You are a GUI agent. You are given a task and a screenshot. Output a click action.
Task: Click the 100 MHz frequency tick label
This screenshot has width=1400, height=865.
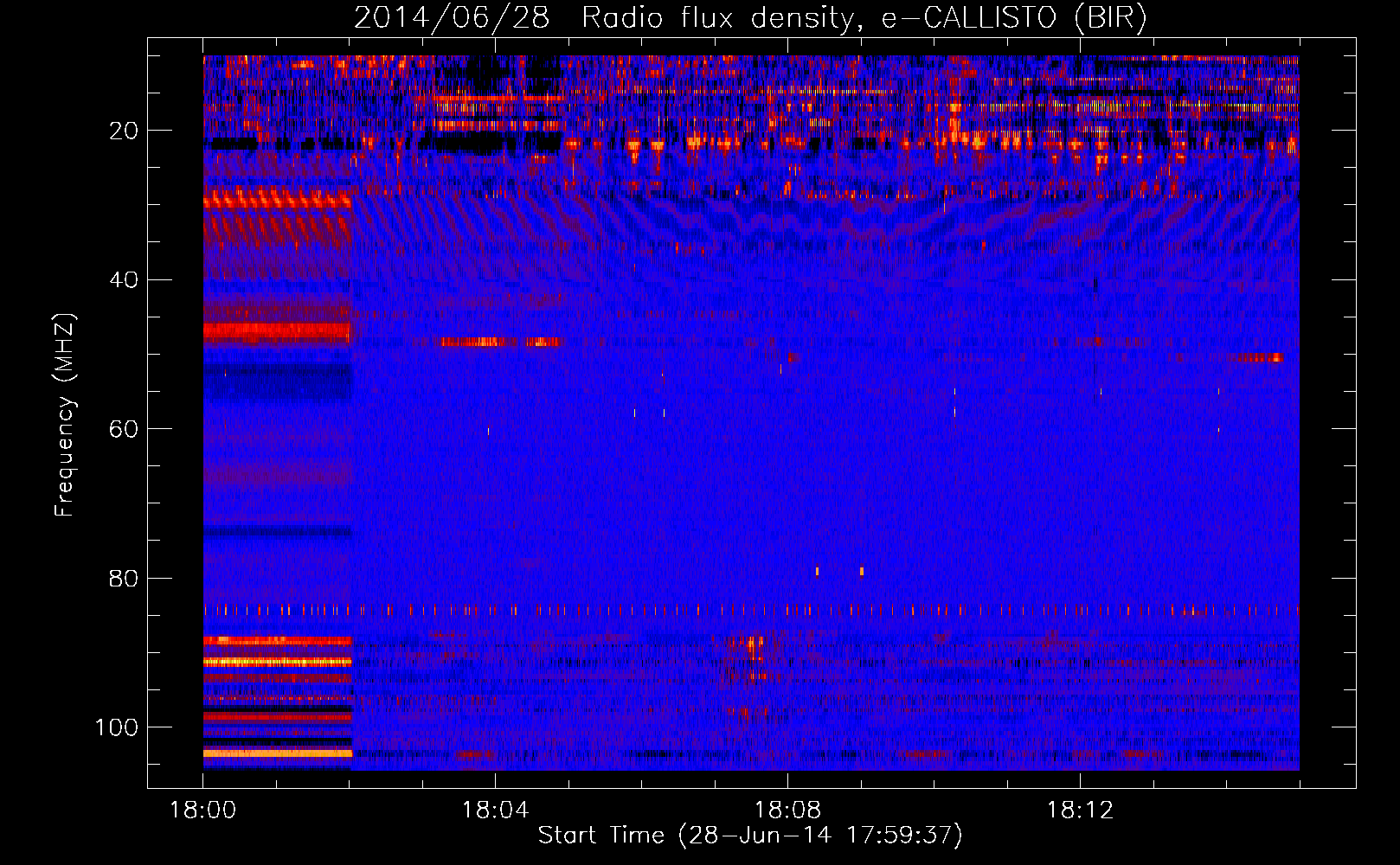point(117,727)
